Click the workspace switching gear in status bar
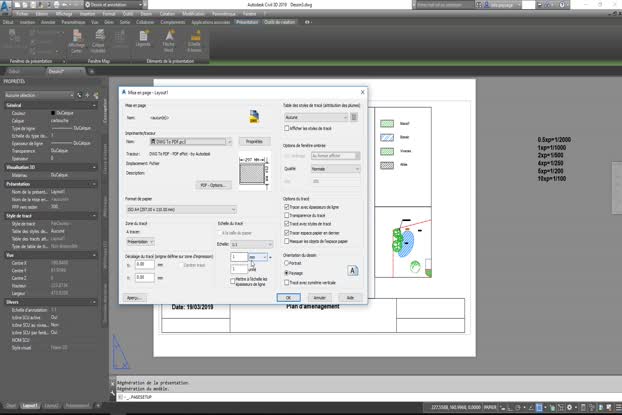 [570, 407]
